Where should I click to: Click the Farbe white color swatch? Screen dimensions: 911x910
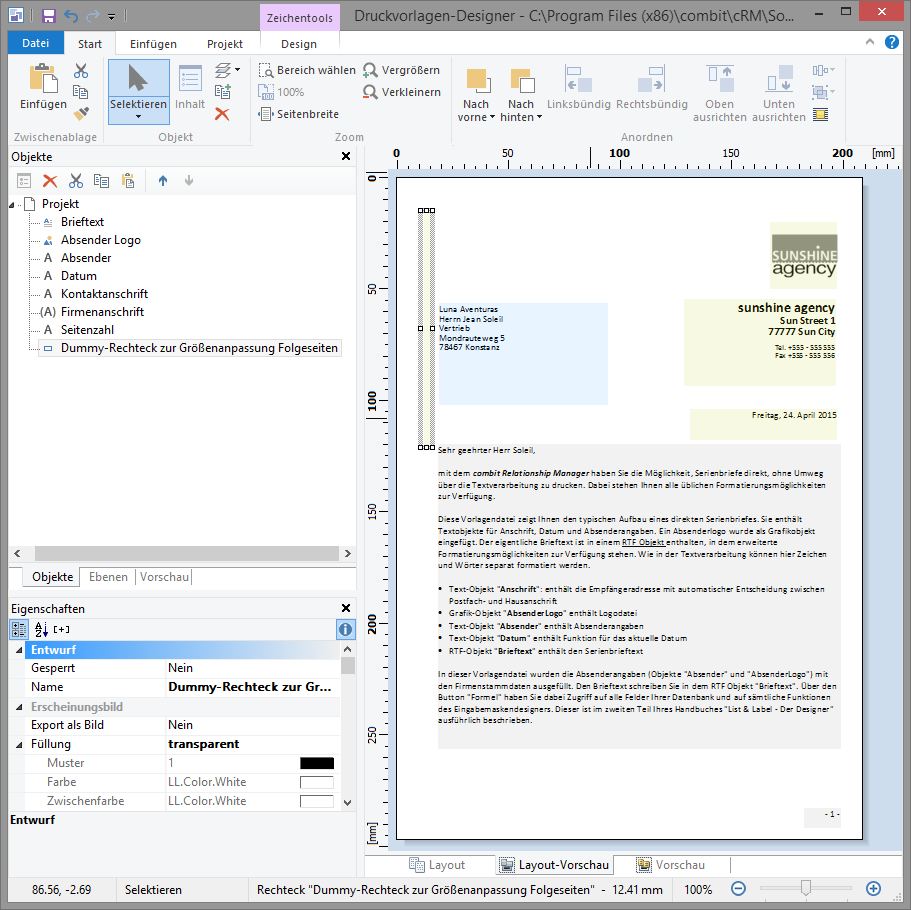click(317, 782)
